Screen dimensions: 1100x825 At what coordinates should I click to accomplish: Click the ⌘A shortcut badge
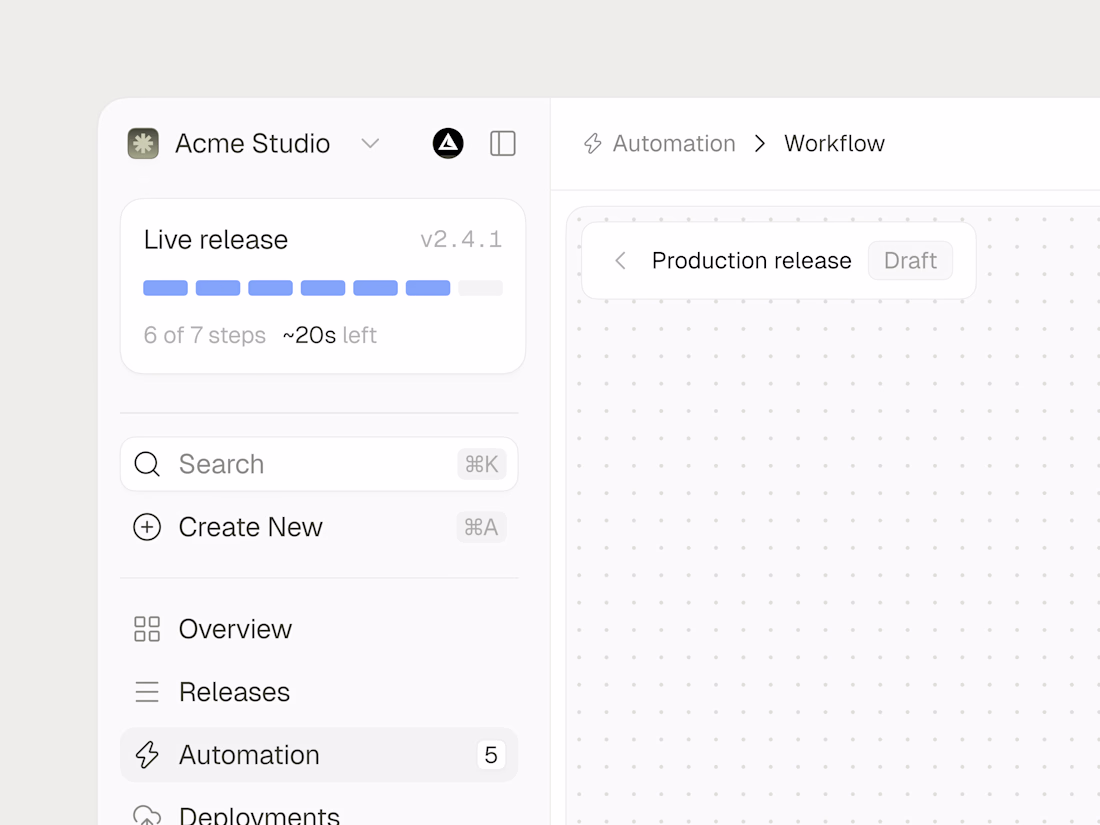(481, 528)
